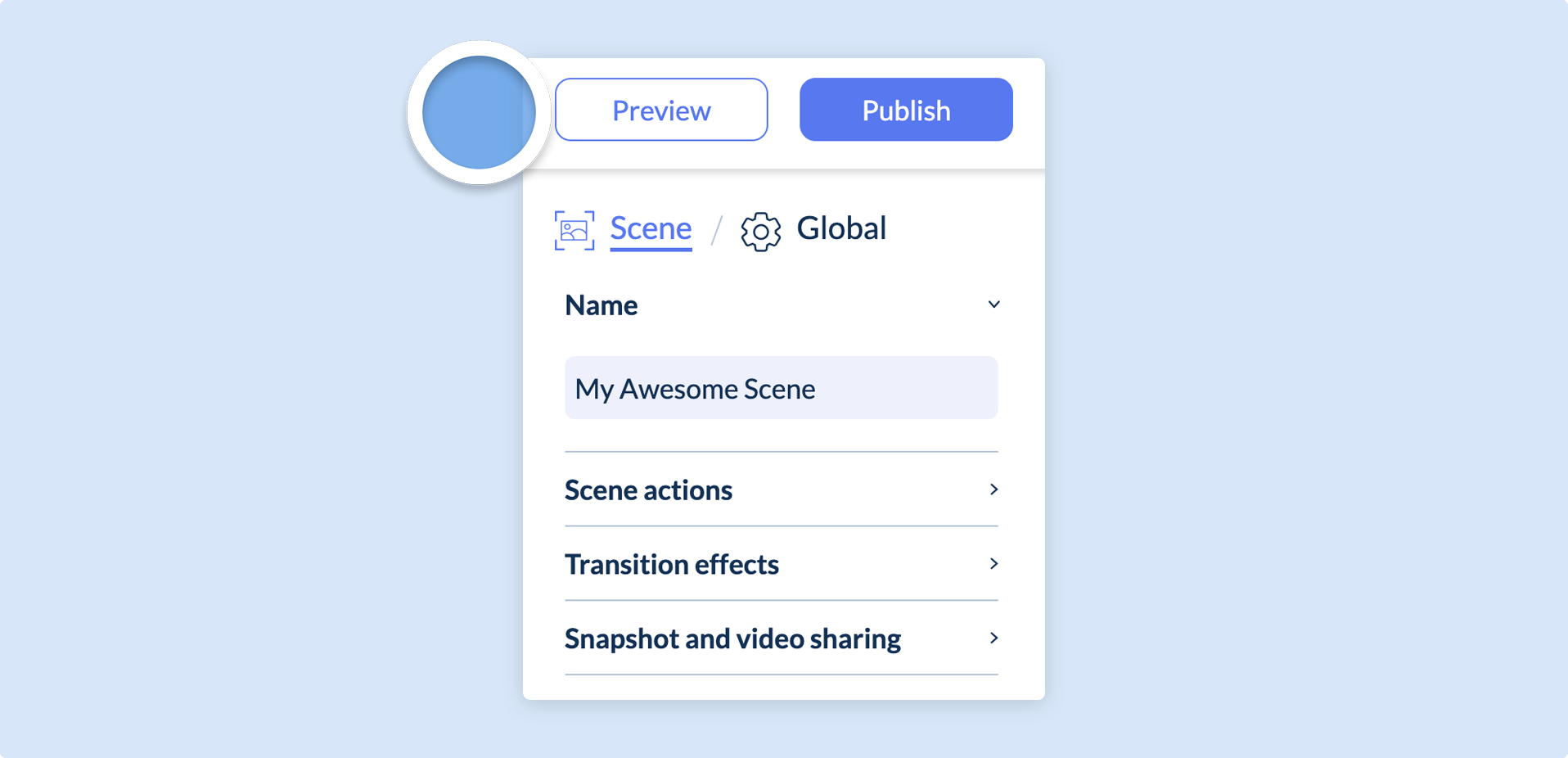Open the Scene tab
This screenshot has height=758, width=1568.
[651, 228]
